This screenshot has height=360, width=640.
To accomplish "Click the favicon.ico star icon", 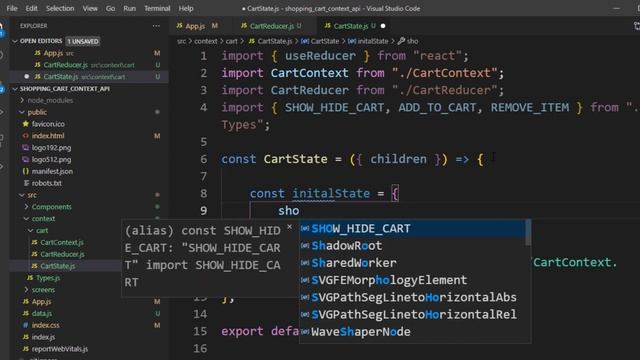I will [x=26, y=124].
